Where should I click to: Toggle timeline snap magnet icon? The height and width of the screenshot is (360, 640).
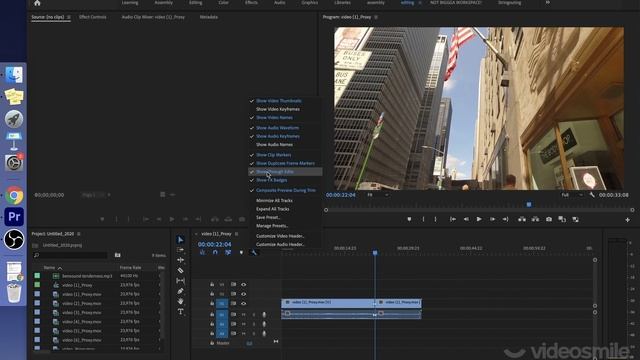coord(215,253)
